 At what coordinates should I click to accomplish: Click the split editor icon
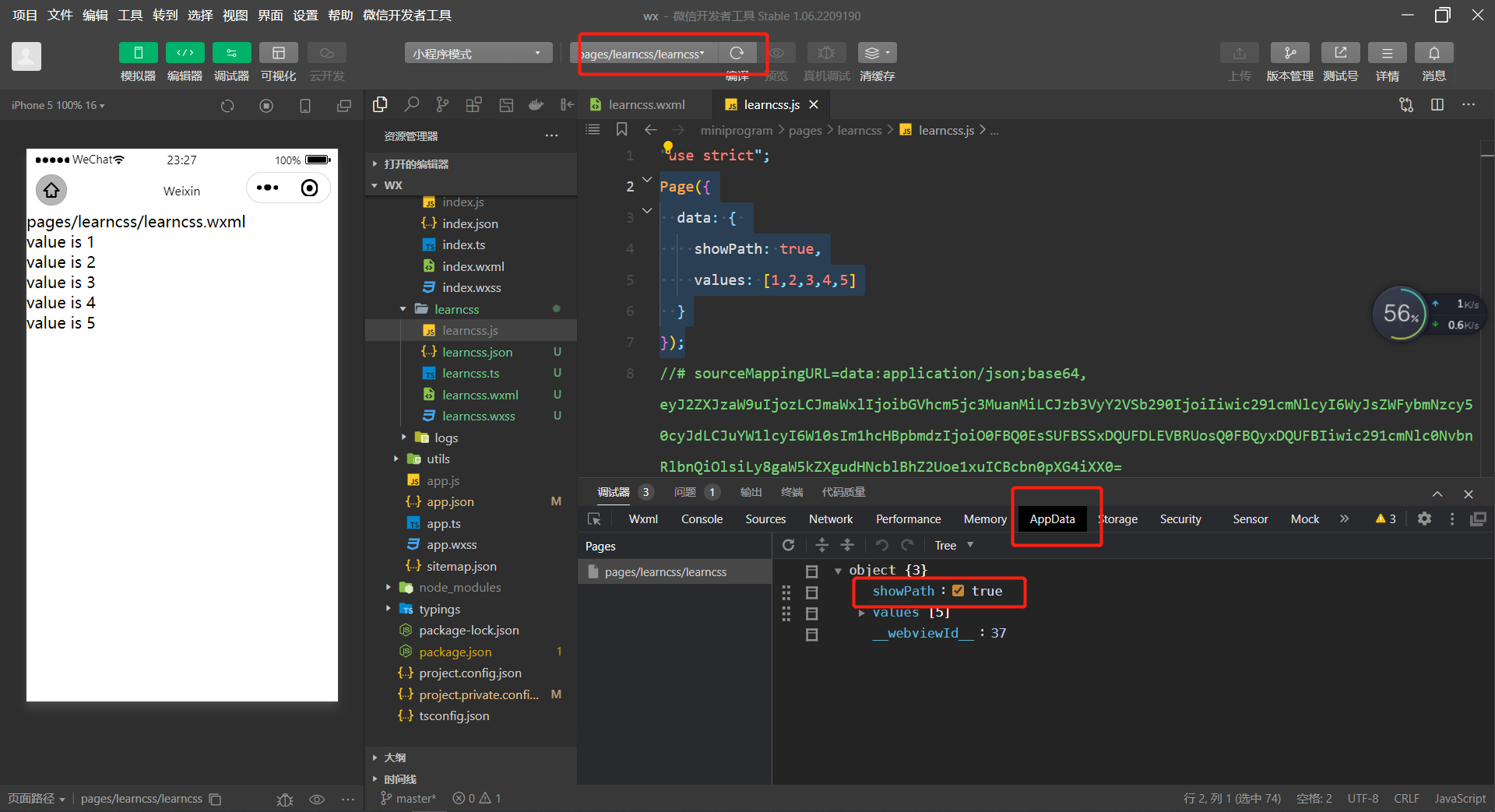[x=1437, y=105]
